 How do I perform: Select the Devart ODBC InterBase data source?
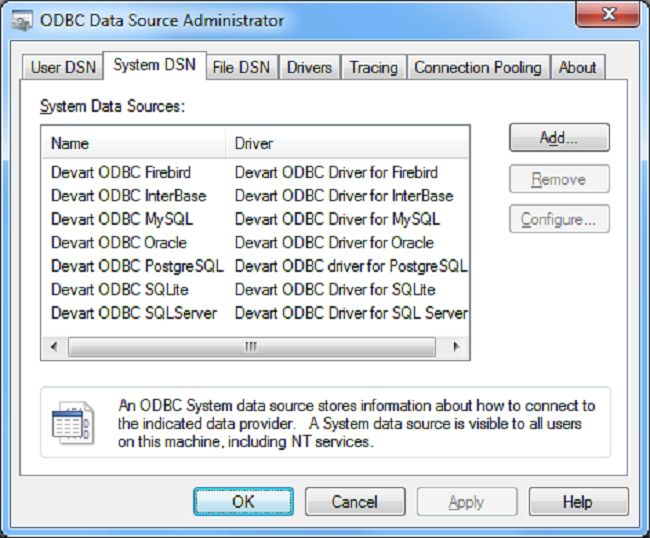click(129, 196)
